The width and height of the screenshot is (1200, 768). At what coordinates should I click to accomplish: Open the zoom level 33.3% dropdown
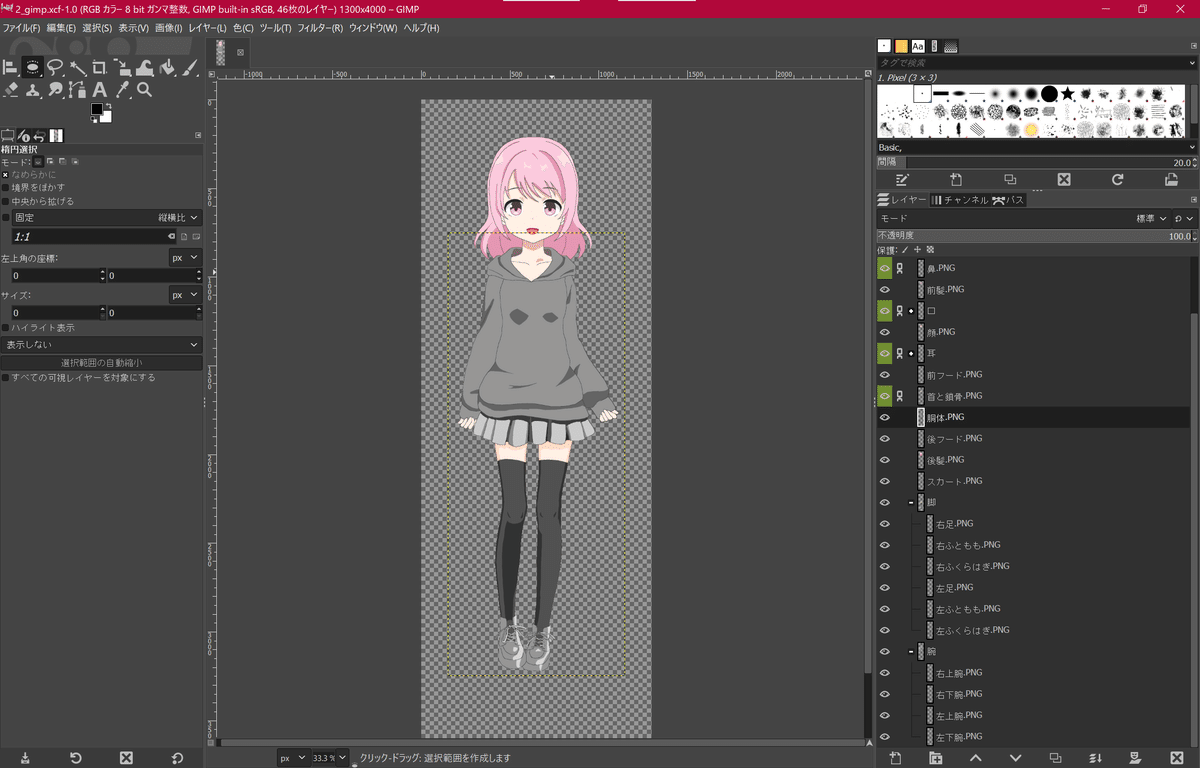pyautogui.click(x=329, y=758)
